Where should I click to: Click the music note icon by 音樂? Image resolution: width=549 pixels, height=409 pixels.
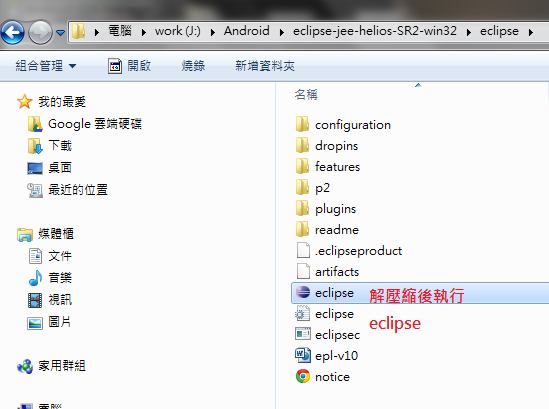tap(35, 278)
